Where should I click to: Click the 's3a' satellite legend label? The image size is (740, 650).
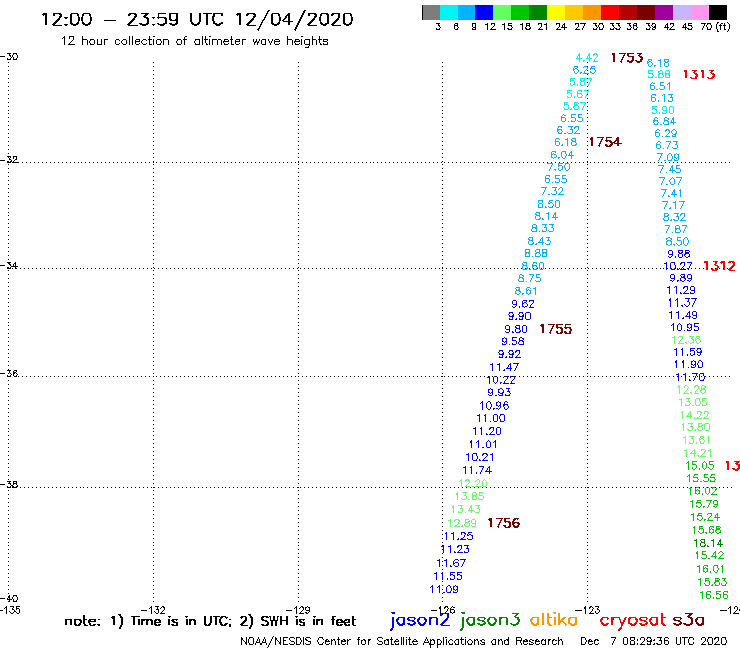(688, 620)
